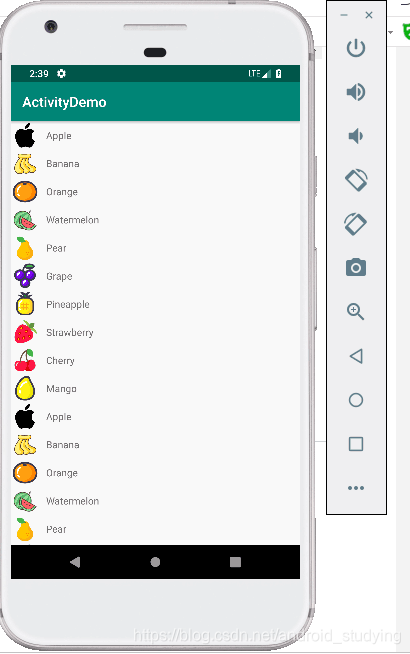Tap the Android recents navigation button
The width and height of the screenshot is (410, 654).
(235, 562)
